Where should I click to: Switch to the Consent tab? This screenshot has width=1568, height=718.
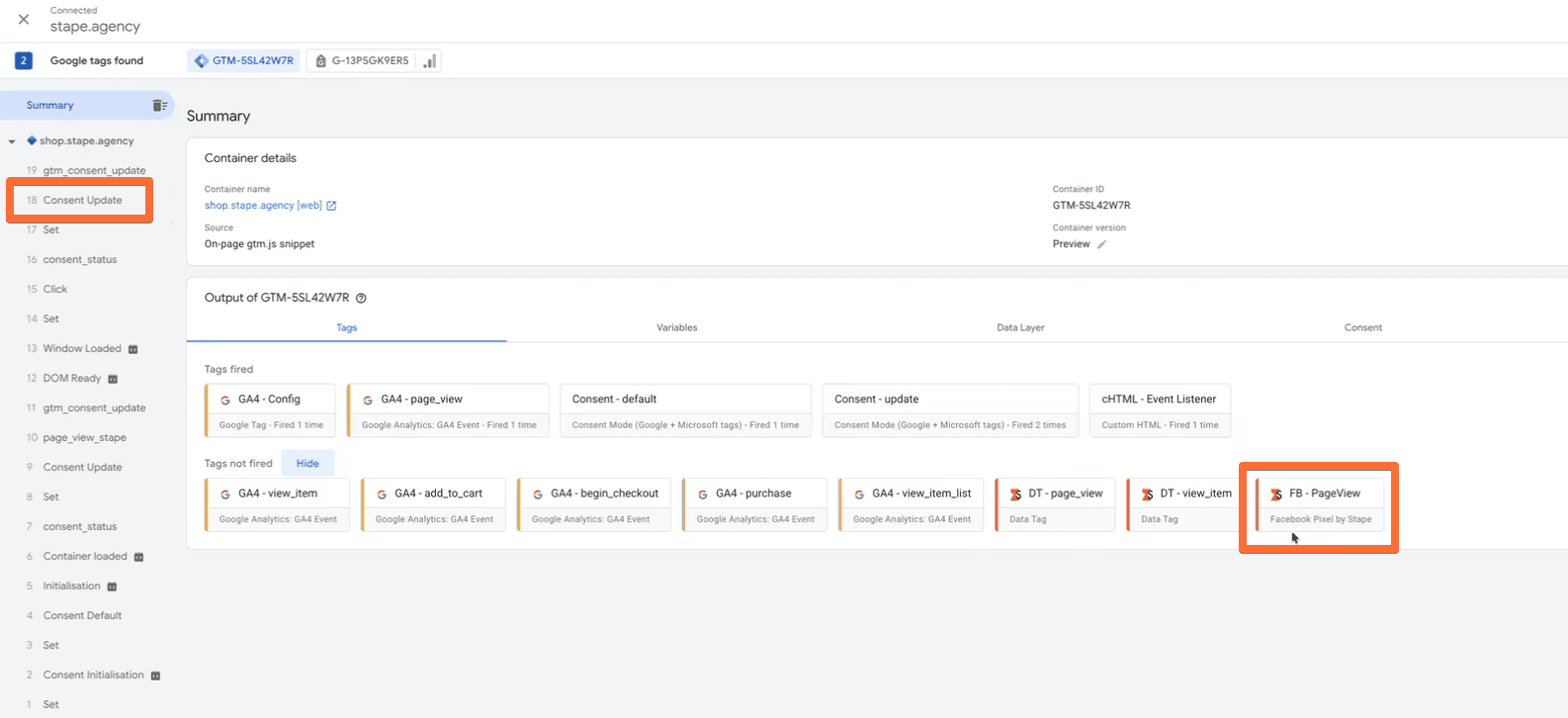pos(1362,327)
